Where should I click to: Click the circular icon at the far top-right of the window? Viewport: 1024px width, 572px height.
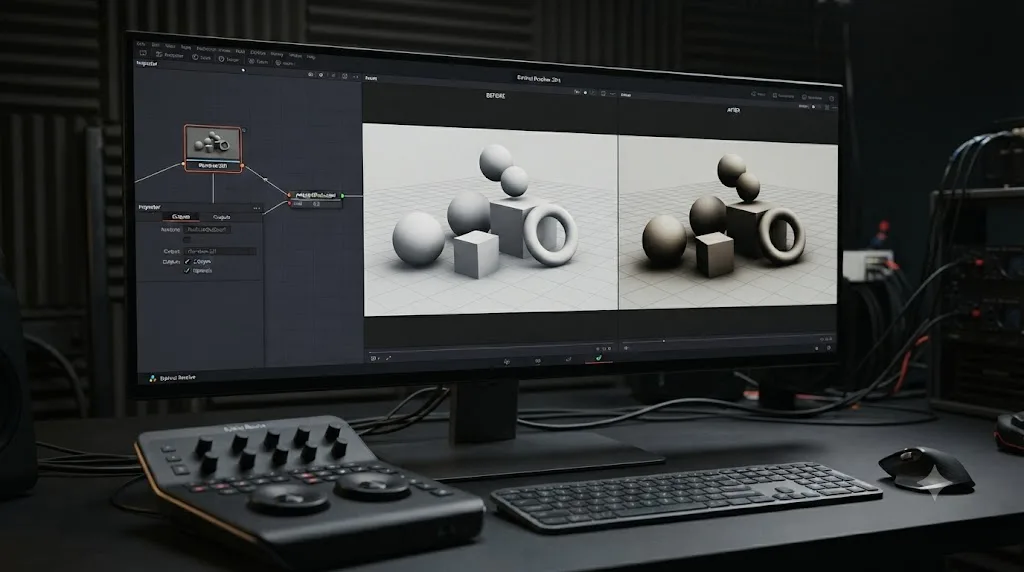coord(831,99)
